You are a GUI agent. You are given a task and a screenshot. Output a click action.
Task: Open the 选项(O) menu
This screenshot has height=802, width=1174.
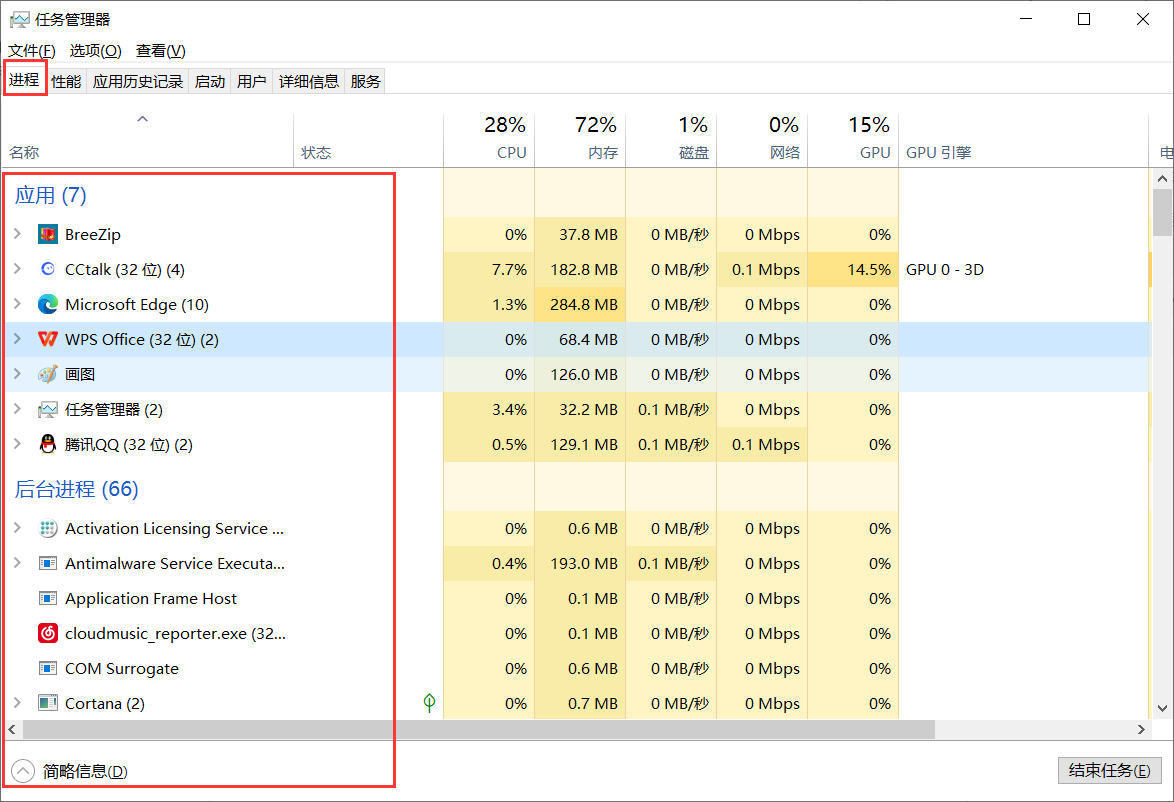tap(96, 51)
